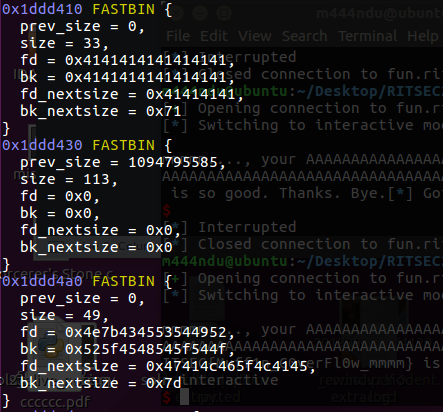This screenshot has height=412, width=443.
Task: Click the 'bk_nextsize = 0x7d' line
Action: (x=101, y=383)
